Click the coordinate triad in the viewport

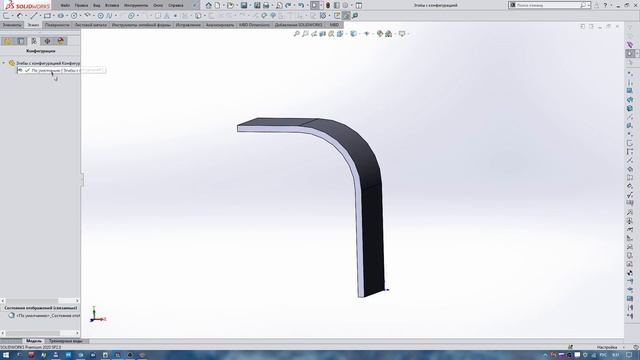pyautogui.click(x=97, y=315)
